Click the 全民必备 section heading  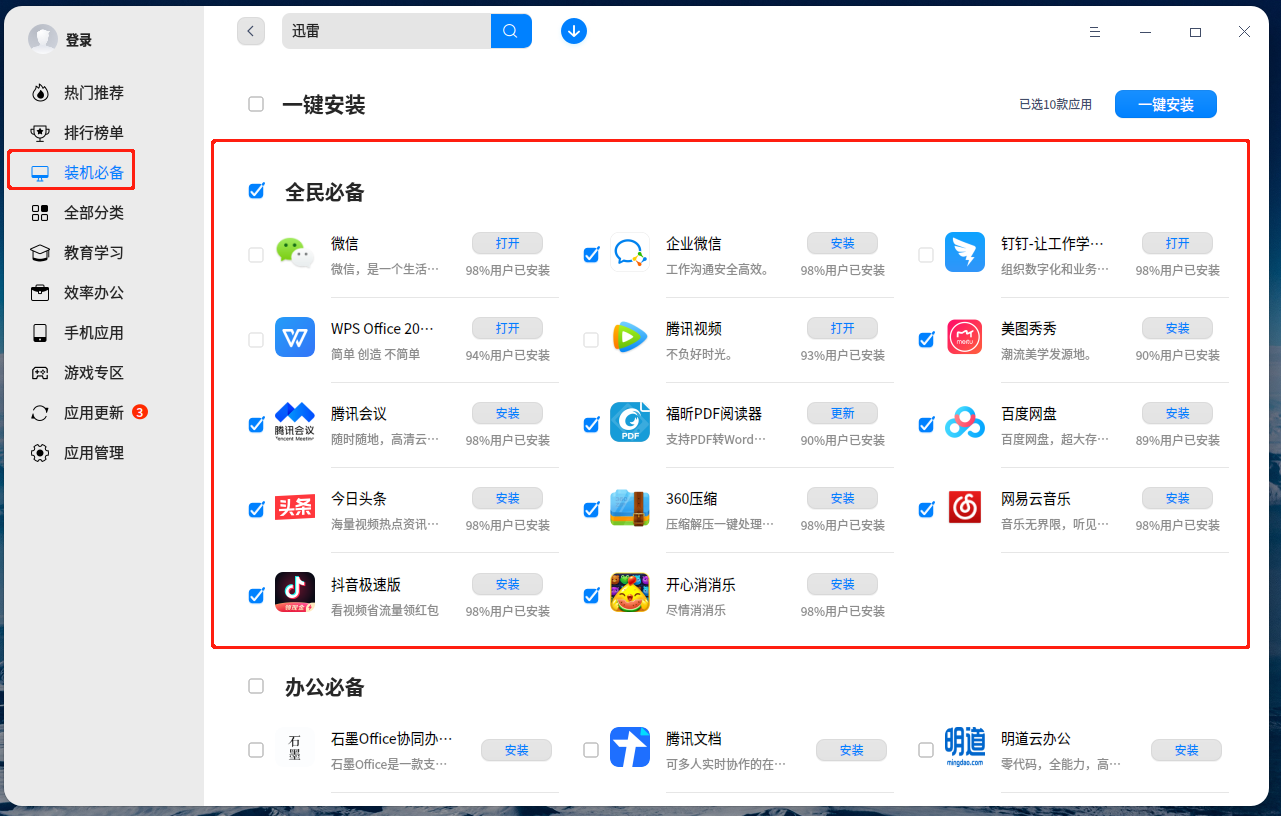coord(325,192)
